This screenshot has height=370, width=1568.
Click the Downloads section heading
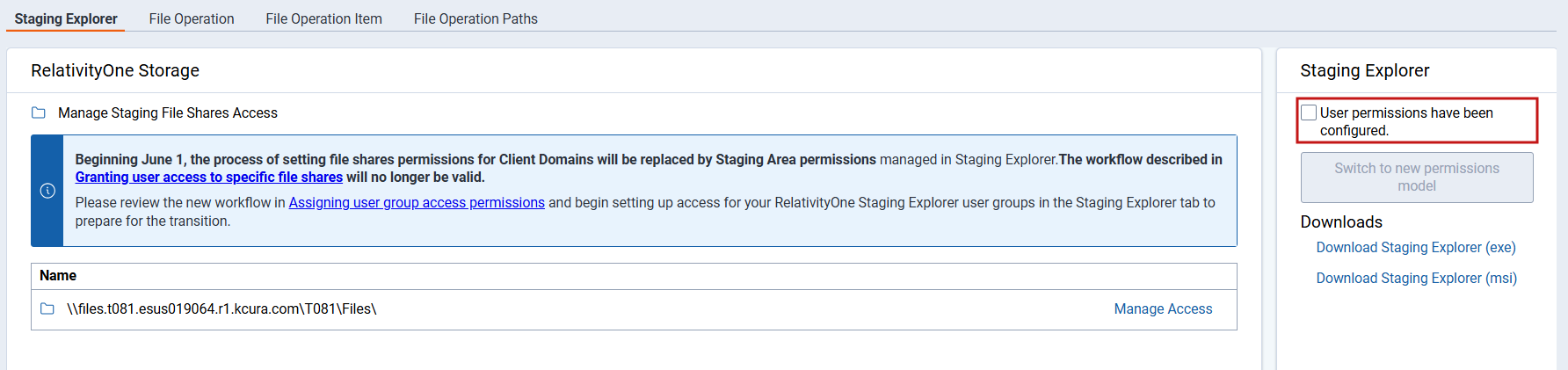pos(1341,222)
